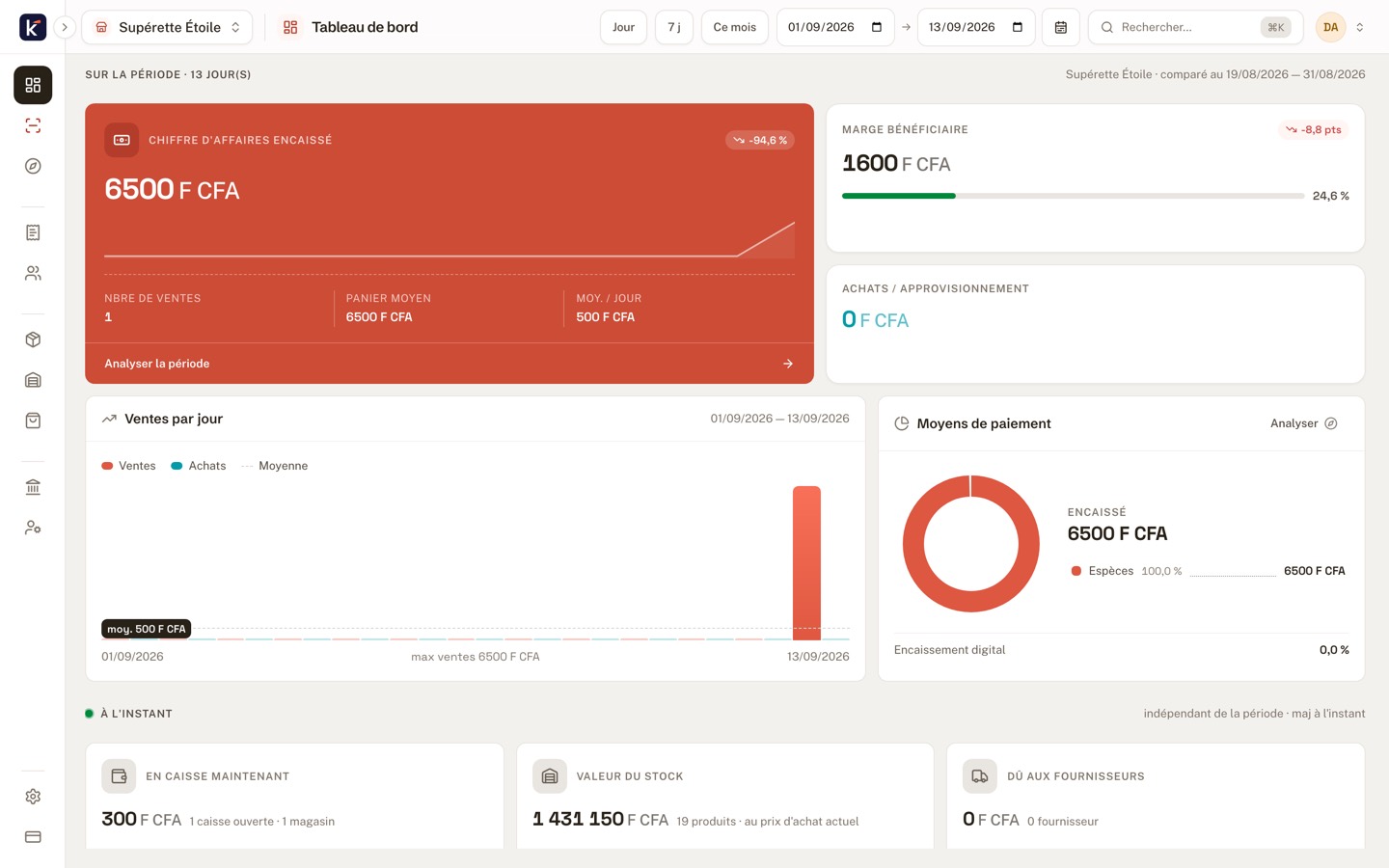Open the user management icon in sidebar
The height and width of the screenshot is (868, 1389).
(x=33, y=528)
